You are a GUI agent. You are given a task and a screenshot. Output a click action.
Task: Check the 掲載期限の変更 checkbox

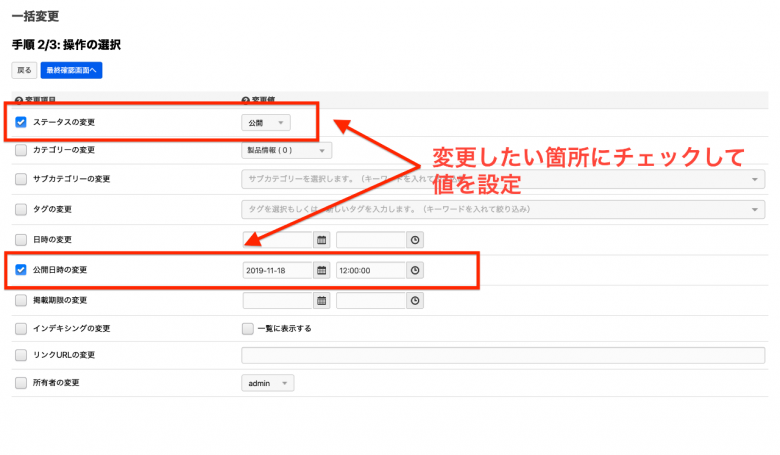click(x=21, y=300)
